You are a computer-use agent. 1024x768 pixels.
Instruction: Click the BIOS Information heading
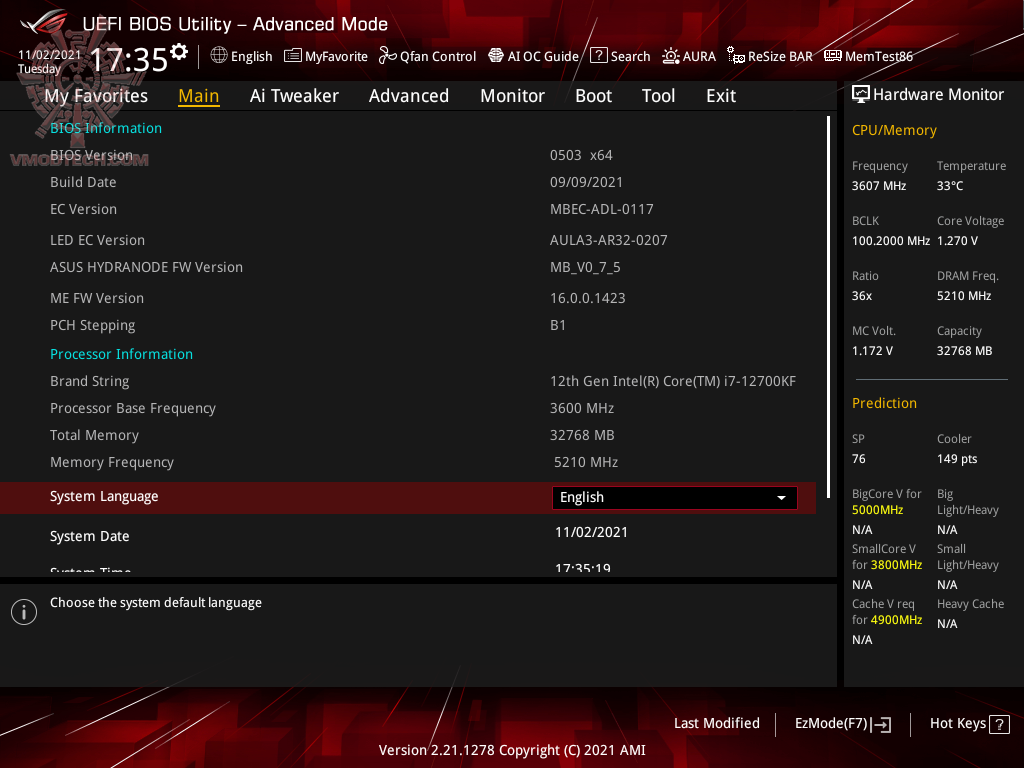106,128
